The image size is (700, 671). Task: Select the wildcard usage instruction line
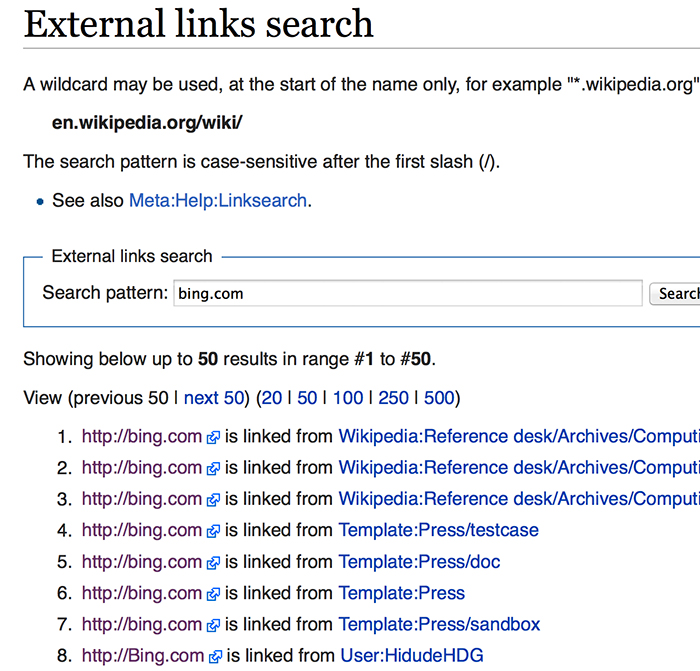click(x=361, y=84)
